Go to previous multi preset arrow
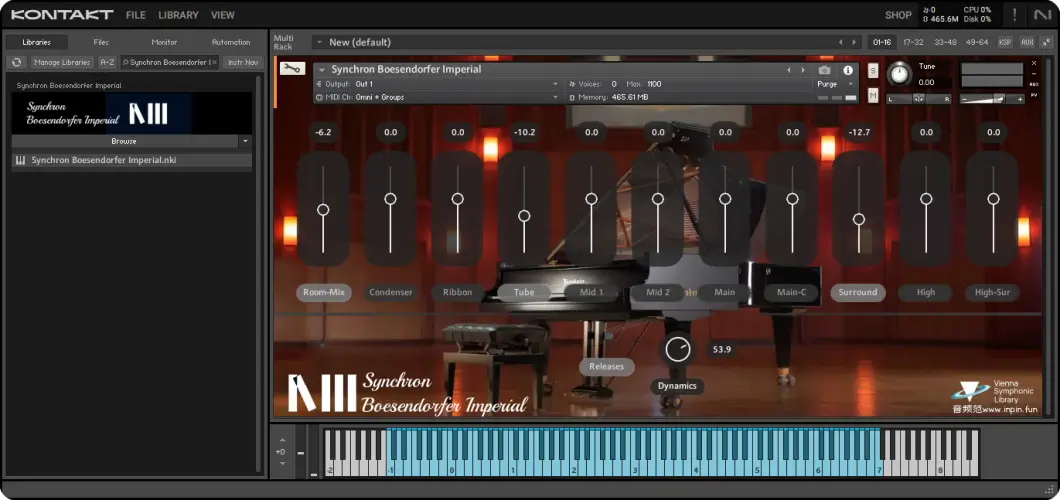 pos(841,42)
